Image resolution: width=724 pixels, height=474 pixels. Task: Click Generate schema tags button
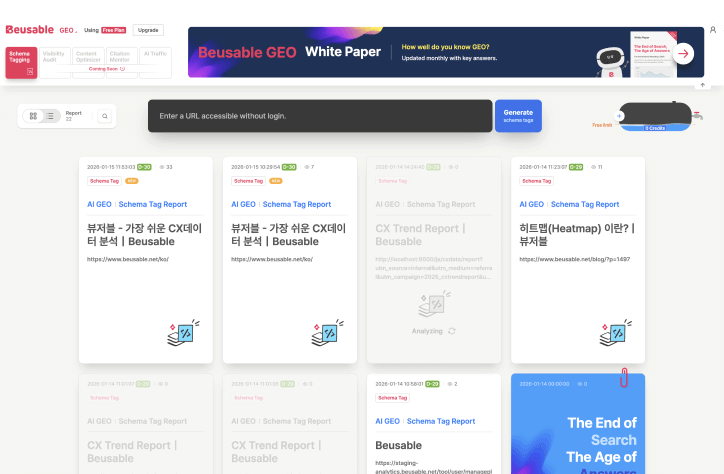[x=518, y=116]
